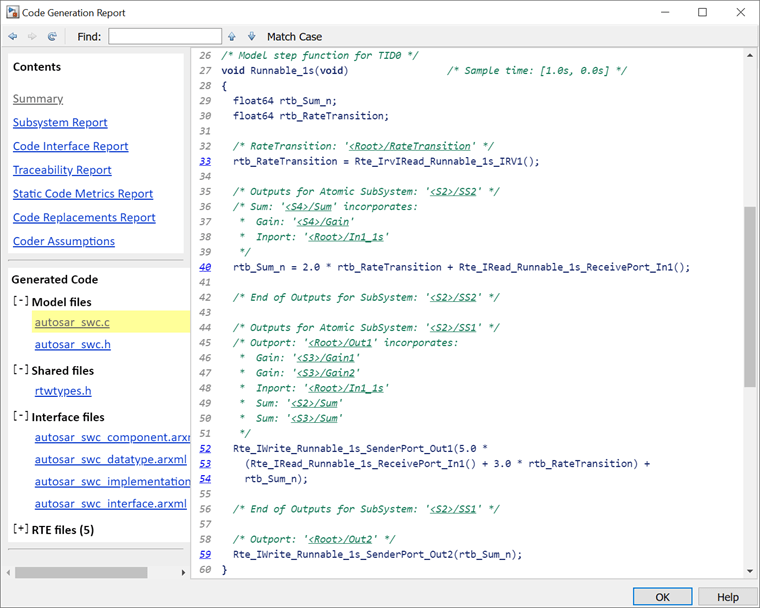Open the rtwtypes.h shared file

point(63,391)
